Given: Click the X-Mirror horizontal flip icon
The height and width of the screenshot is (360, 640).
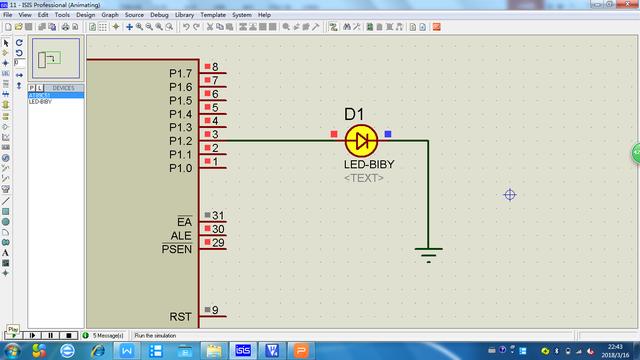Looking at the screenshot, I should coord(19,75).
